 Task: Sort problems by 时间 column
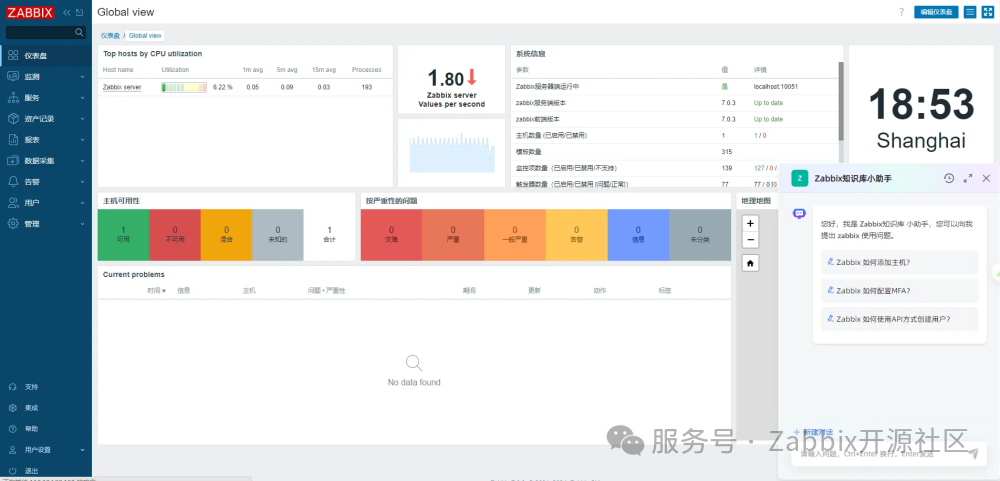tap(156, 290)
